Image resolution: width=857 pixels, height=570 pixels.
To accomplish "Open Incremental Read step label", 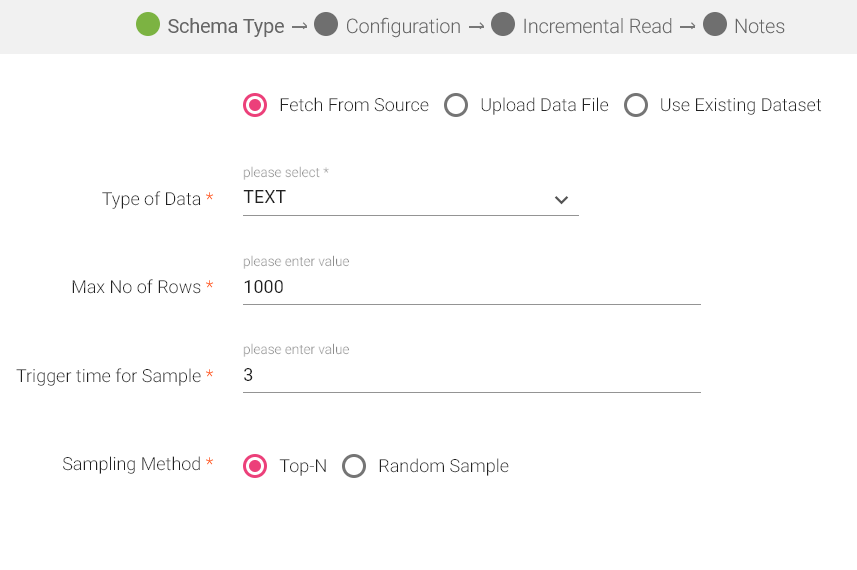I will tap(597, 26).
